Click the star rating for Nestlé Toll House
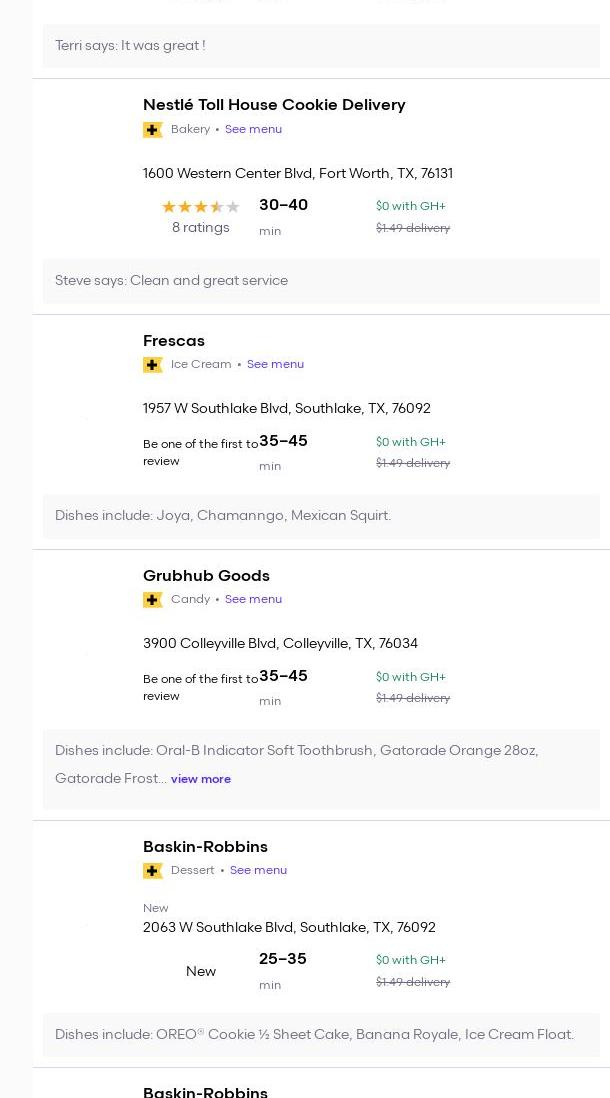610x1098 pixels. (200, 207)
